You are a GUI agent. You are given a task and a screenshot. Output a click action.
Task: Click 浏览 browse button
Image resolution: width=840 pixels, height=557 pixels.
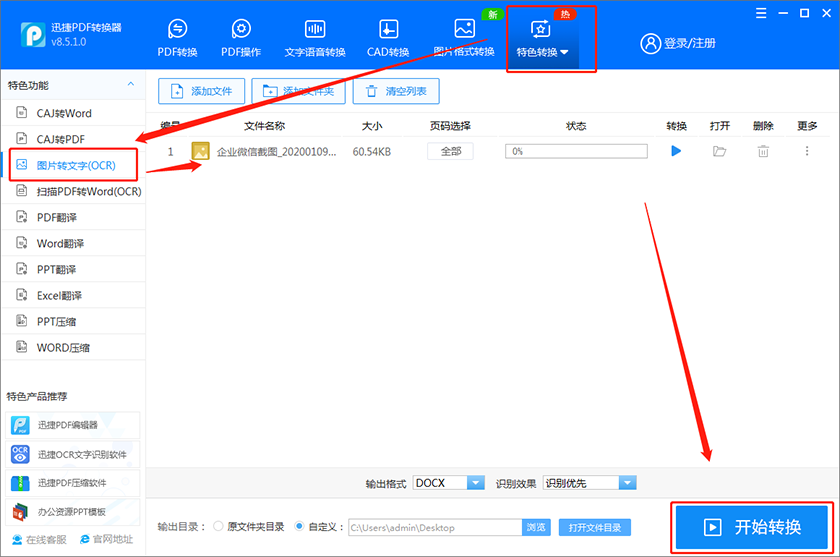[536, 528]
